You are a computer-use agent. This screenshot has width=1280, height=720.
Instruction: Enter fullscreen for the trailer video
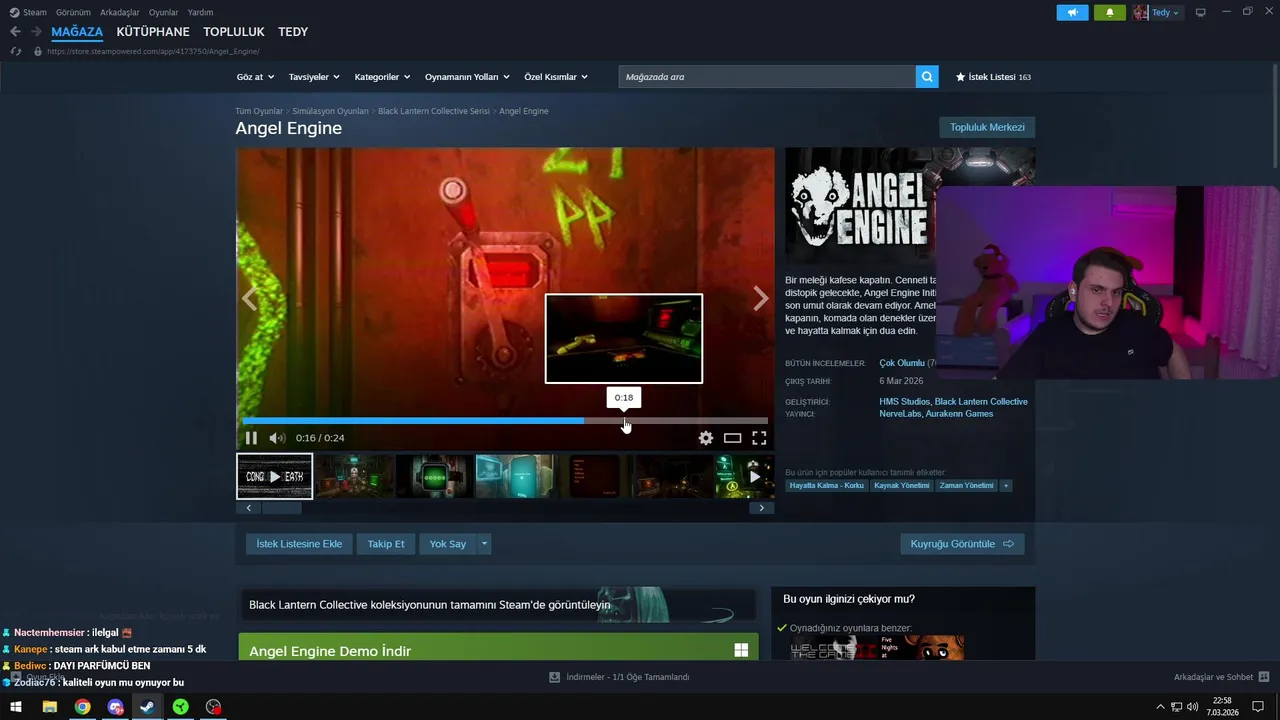pyautogui.click(x=759, y=438)
